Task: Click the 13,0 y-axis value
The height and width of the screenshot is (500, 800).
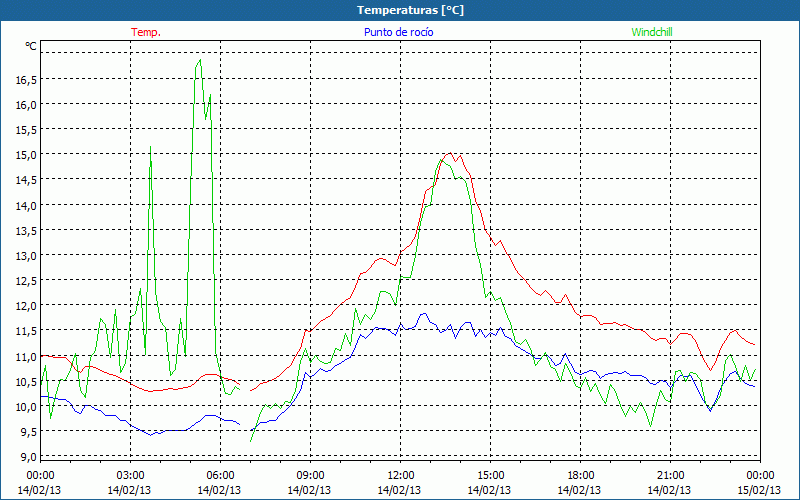Action: (x=26, y=255)
